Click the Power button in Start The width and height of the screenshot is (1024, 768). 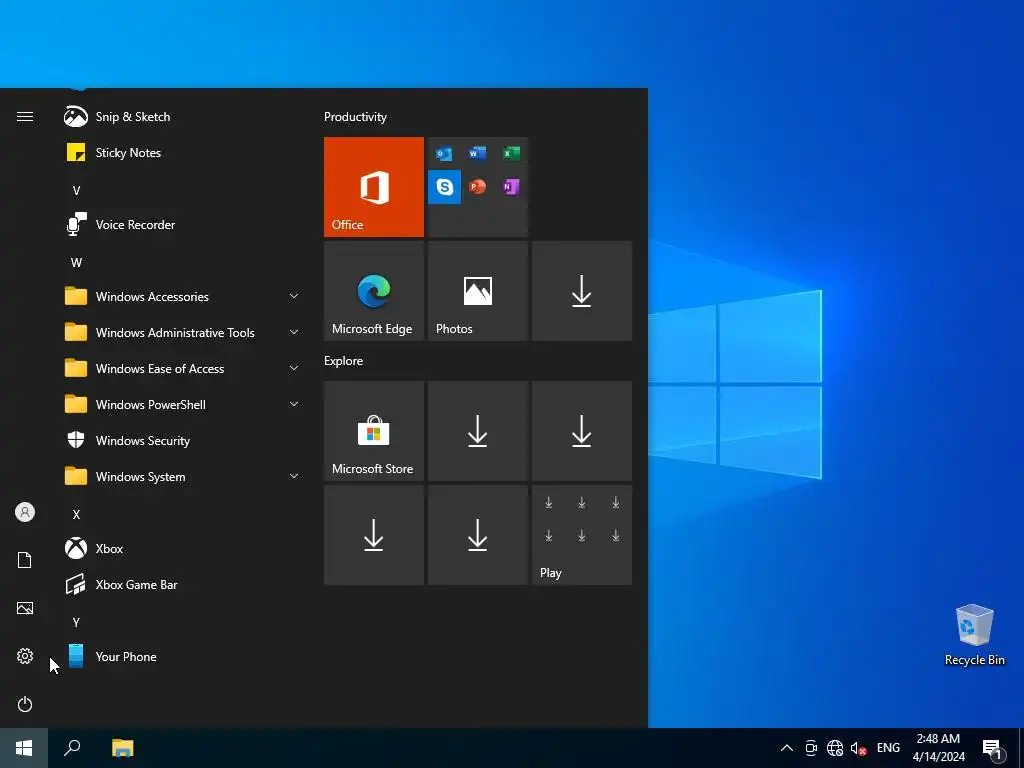tap(25, 704)
